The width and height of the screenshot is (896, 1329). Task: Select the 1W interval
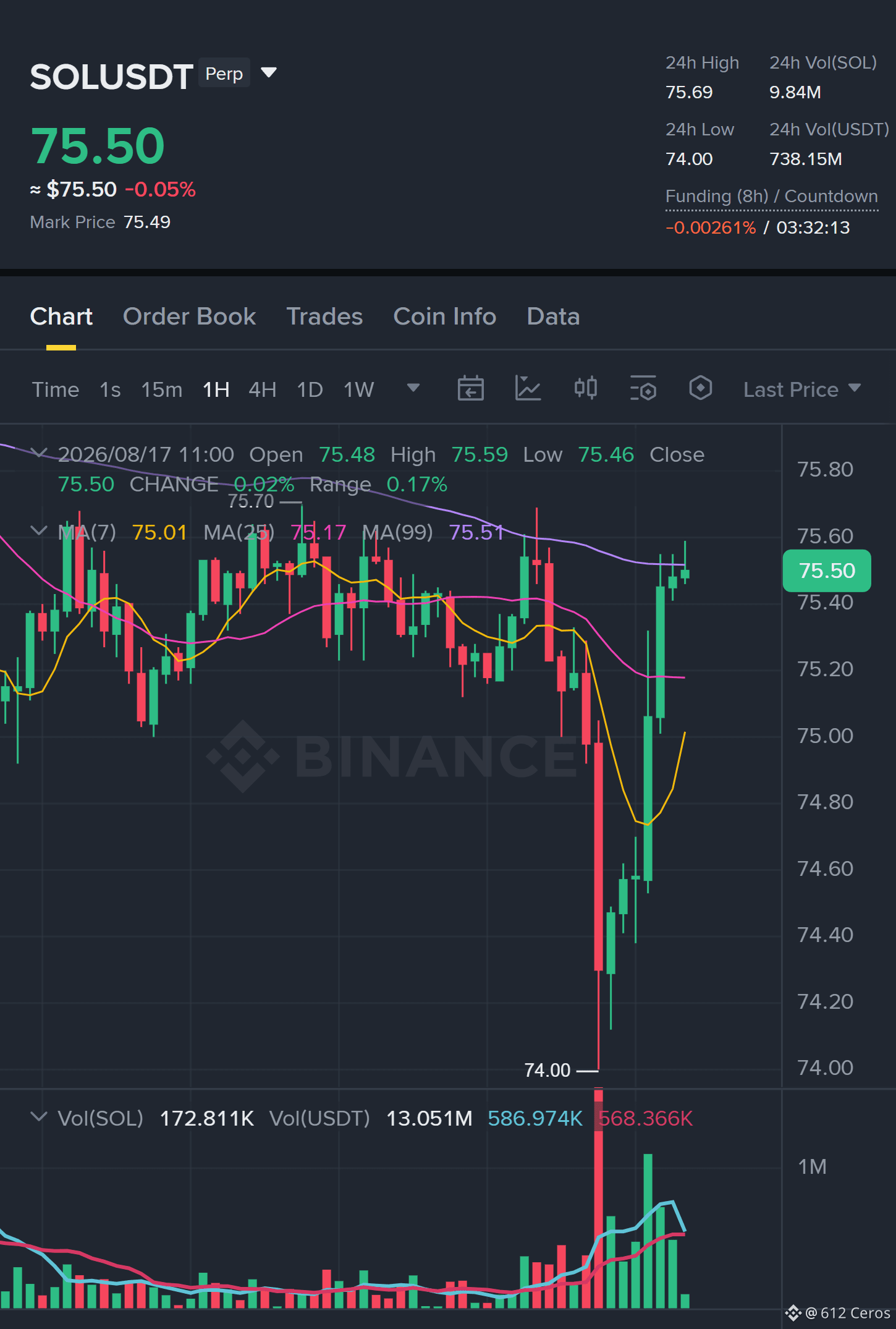(x=359, y=389)
